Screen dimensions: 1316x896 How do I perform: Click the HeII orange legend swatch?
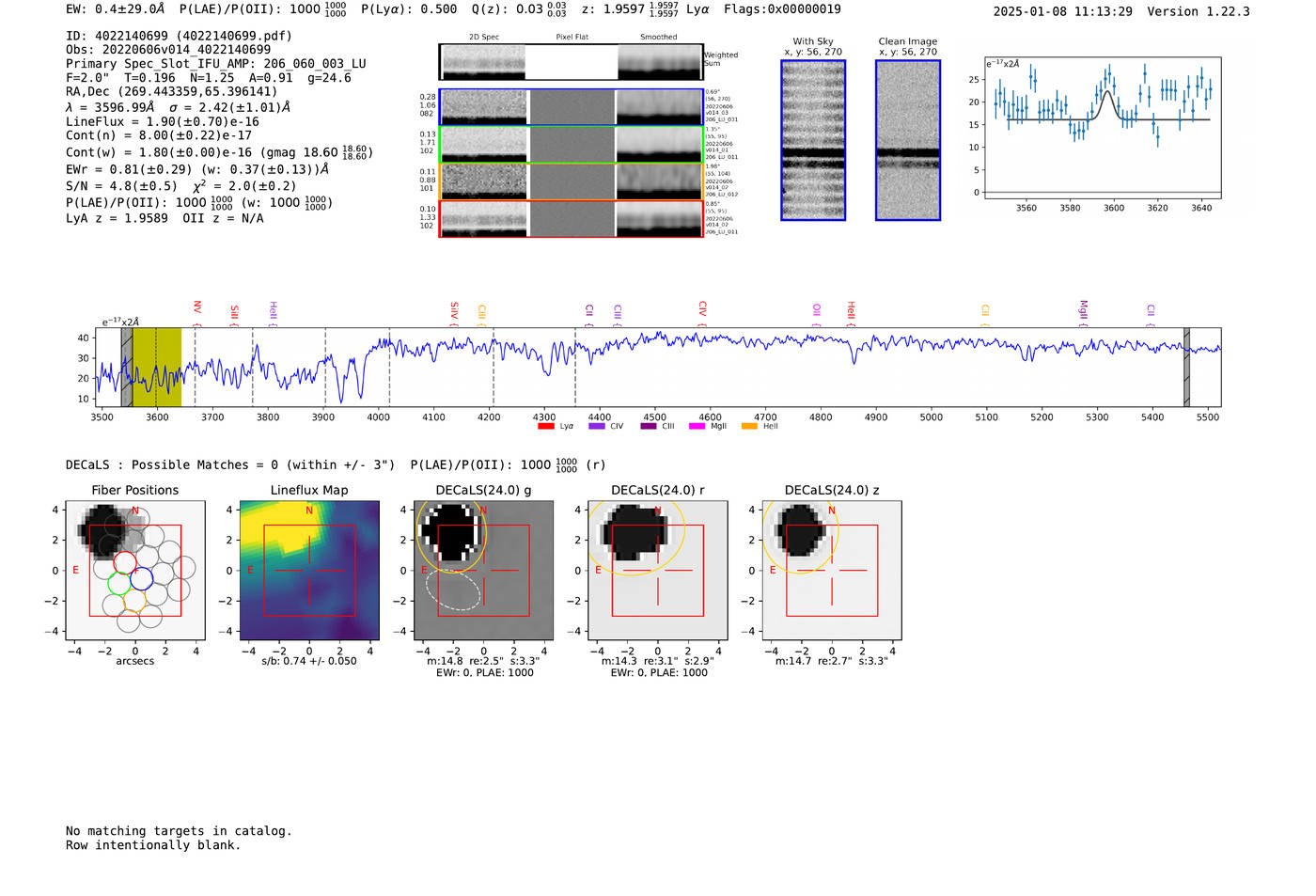coord(749,427)
